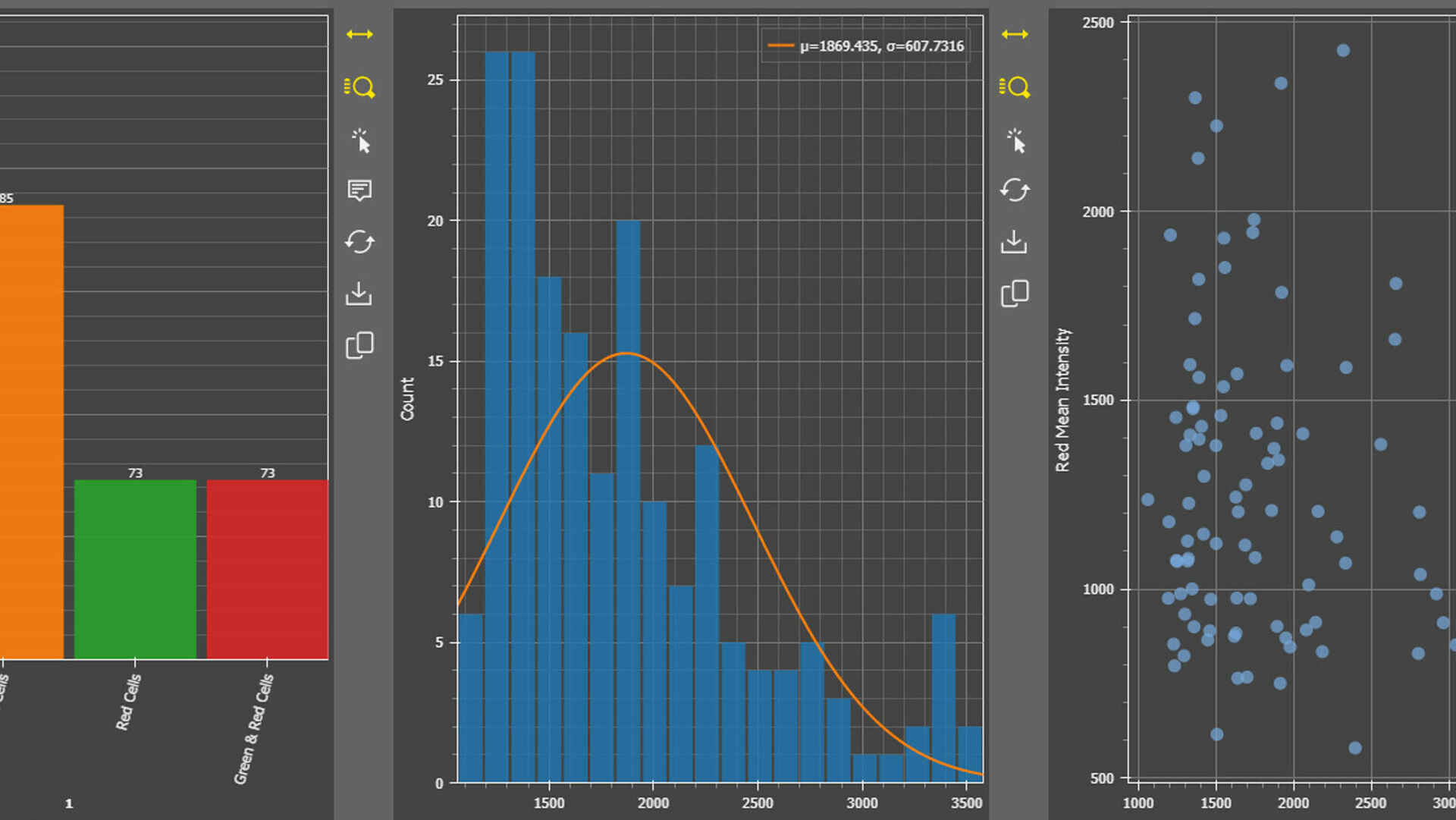Toggle the tooltip comment icon in left toolbar
This screenshot has height=820, width=1456.
coord(359,190)
